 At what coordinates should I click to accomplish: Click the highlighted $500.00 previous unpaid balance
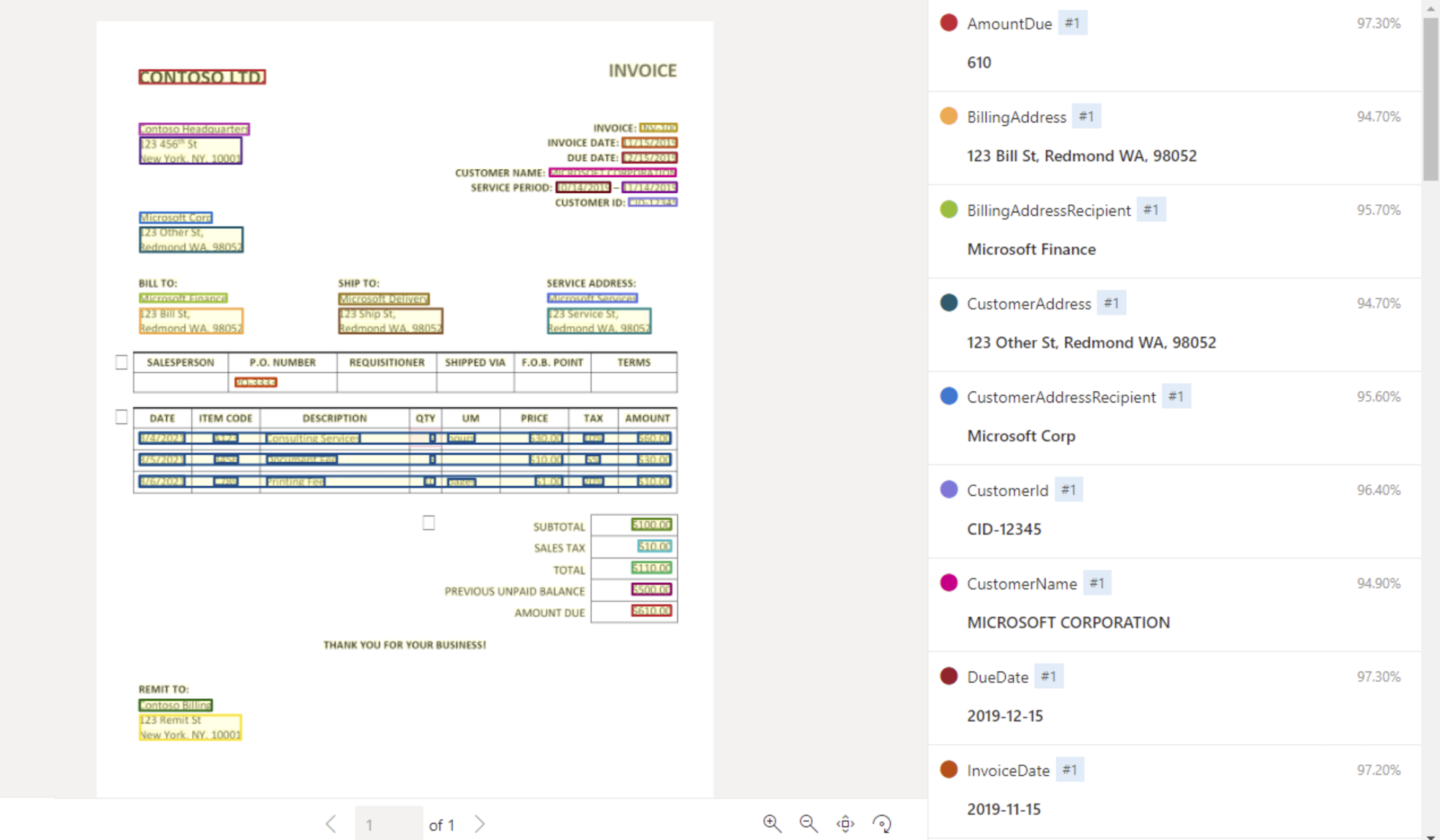pos(652,590)
